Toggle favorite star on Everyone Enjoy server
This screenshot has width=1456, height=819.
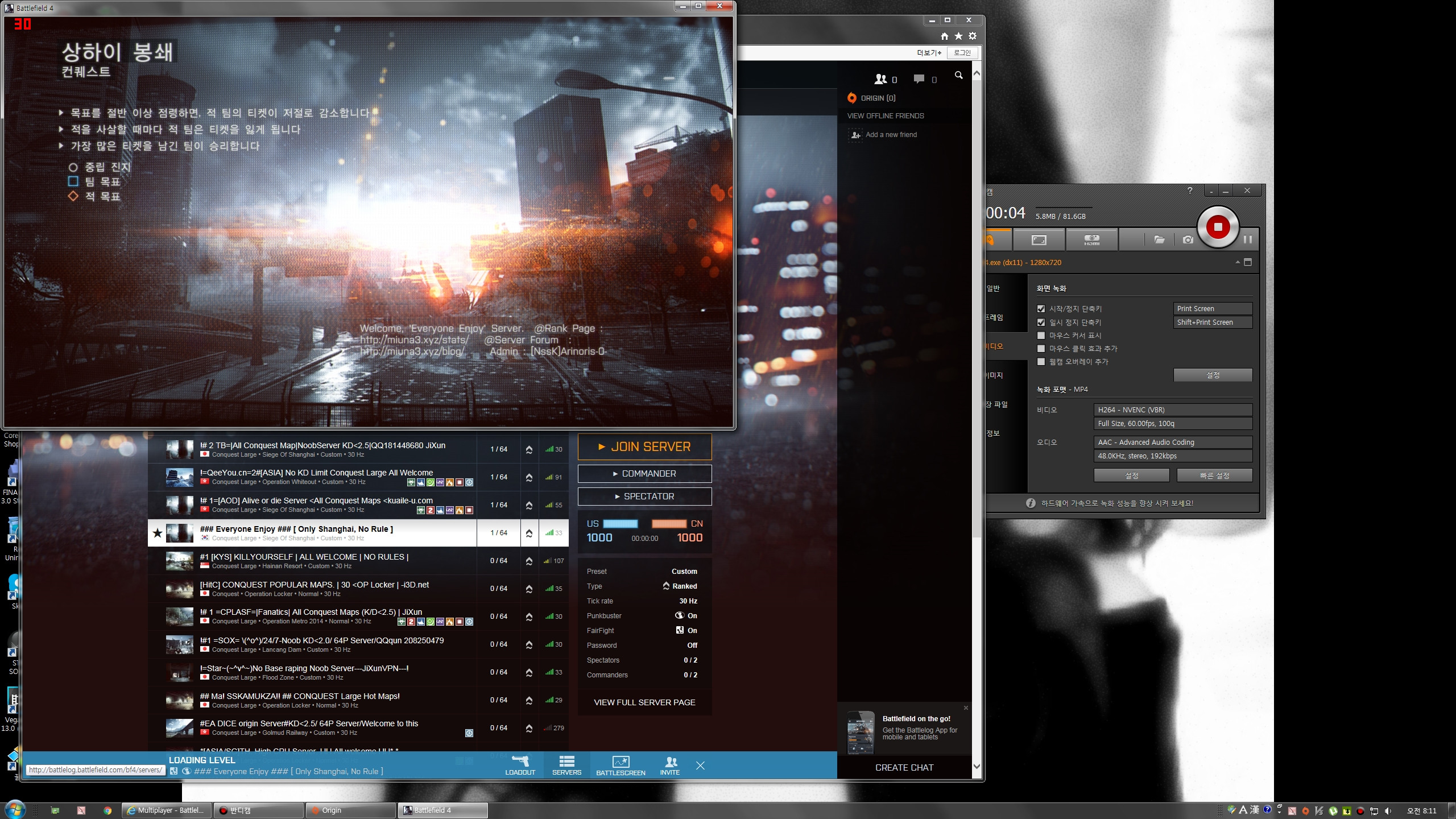click(158, 533)
